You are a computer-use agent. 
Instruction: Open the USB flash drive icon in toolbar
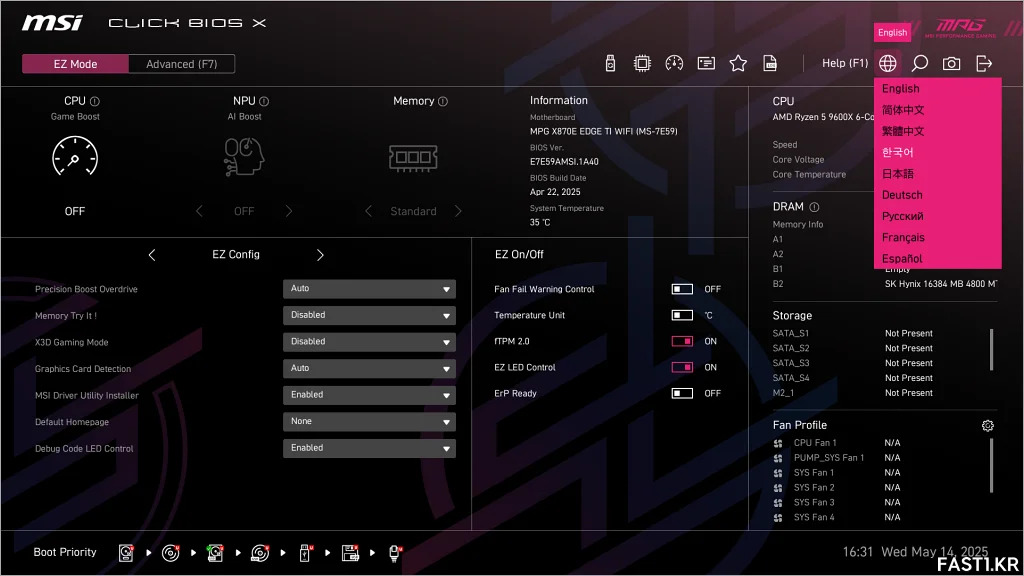tap(610, 63)
